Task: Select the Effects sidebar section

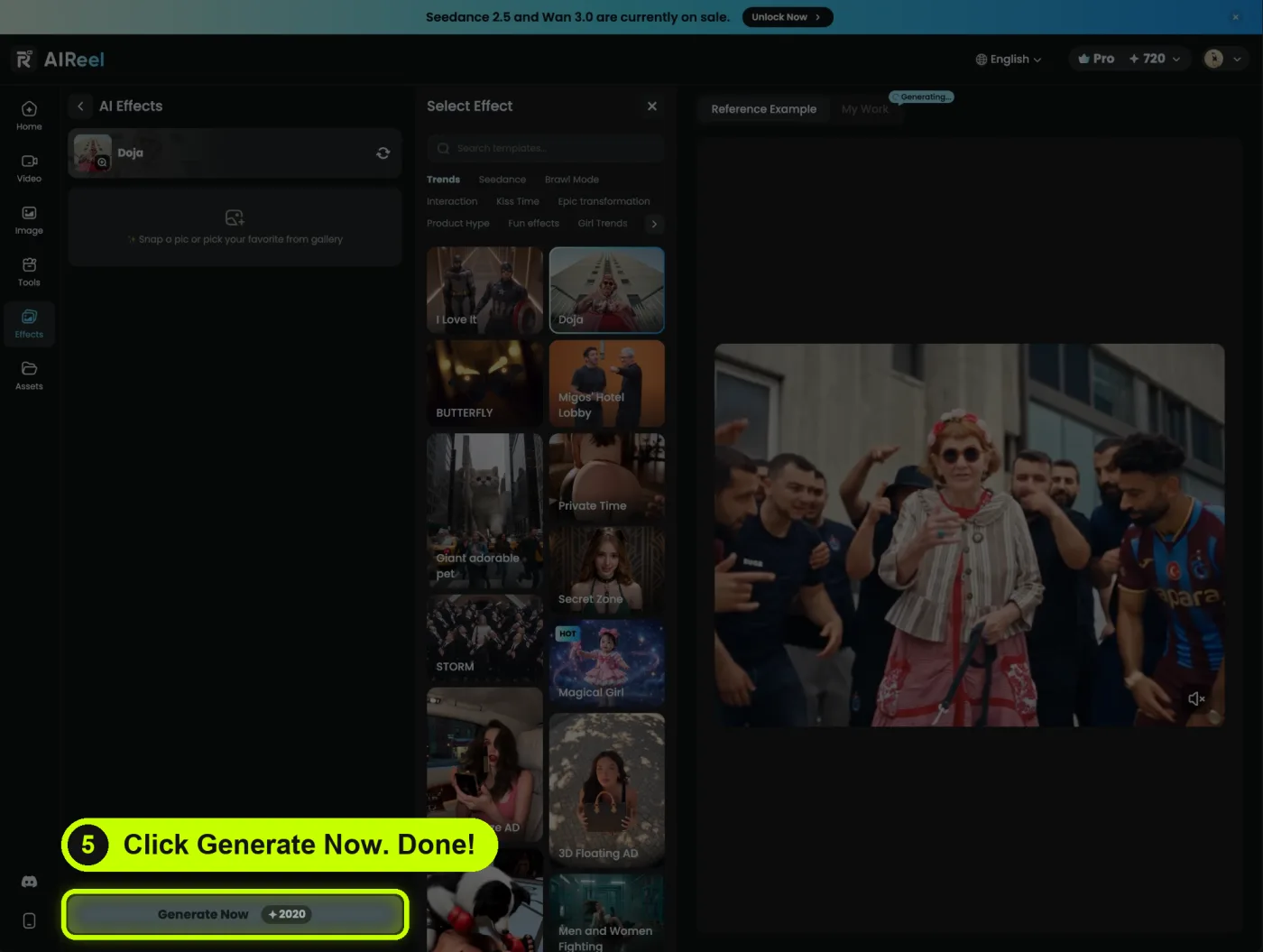Action: [x=29, y=324]
